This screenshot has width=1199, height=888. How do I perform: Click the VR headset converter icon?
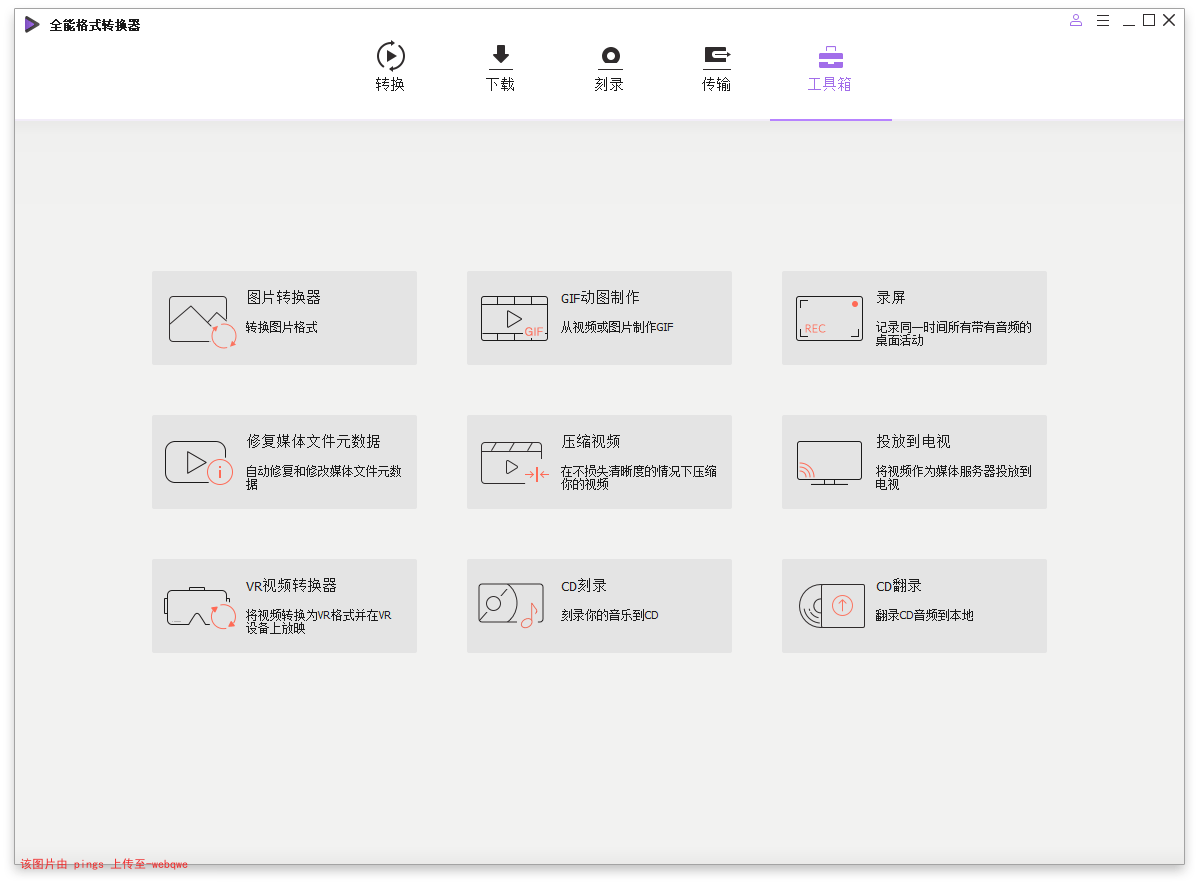(200, 607)
